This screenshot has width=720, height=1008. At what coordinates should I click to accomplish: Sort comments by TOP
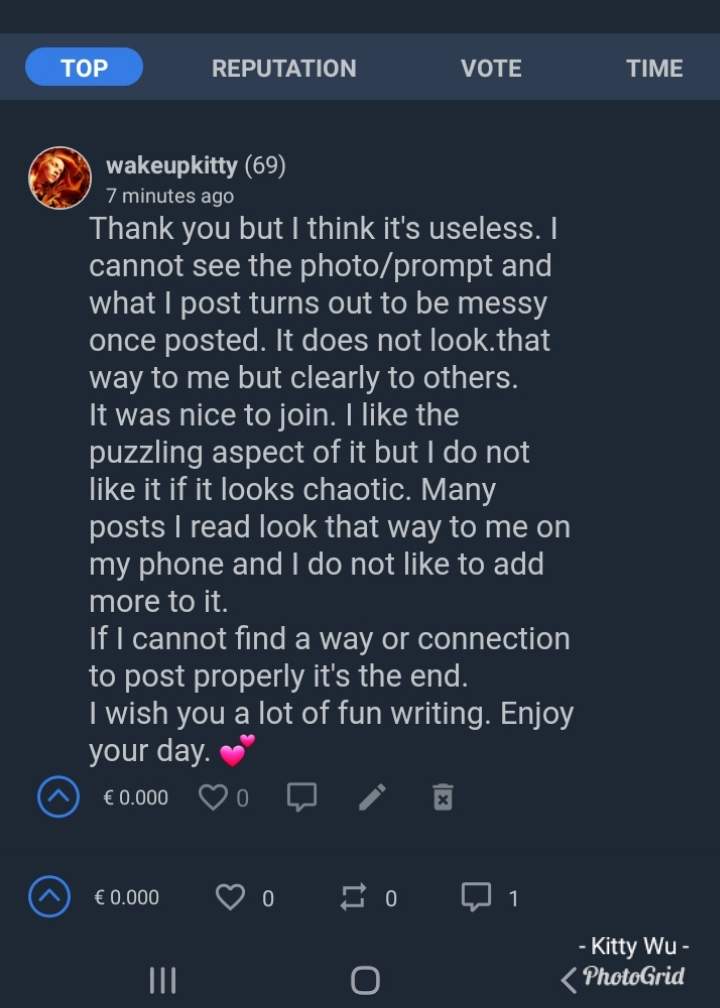(x=84, y=68)
